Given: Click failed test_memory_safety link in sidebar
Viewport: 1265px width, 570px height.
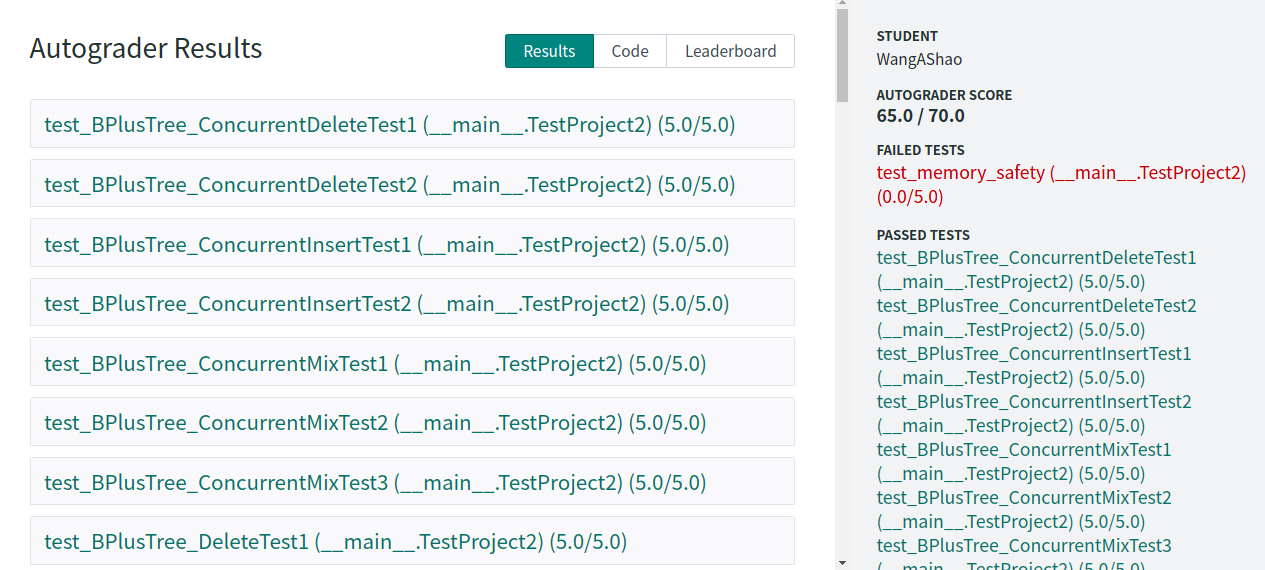Looking at the screenshot, I should [x=1061, y=173].
